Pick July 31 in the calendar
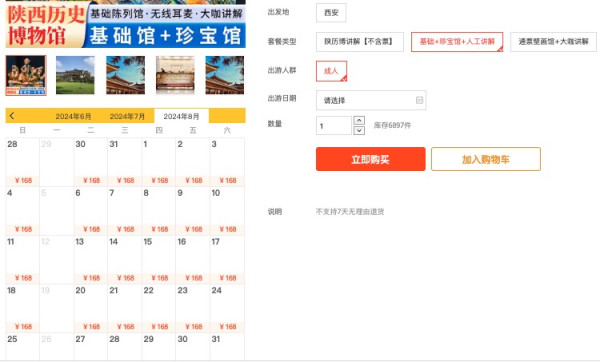Screen dimensions: 600x362 point(125,162)
